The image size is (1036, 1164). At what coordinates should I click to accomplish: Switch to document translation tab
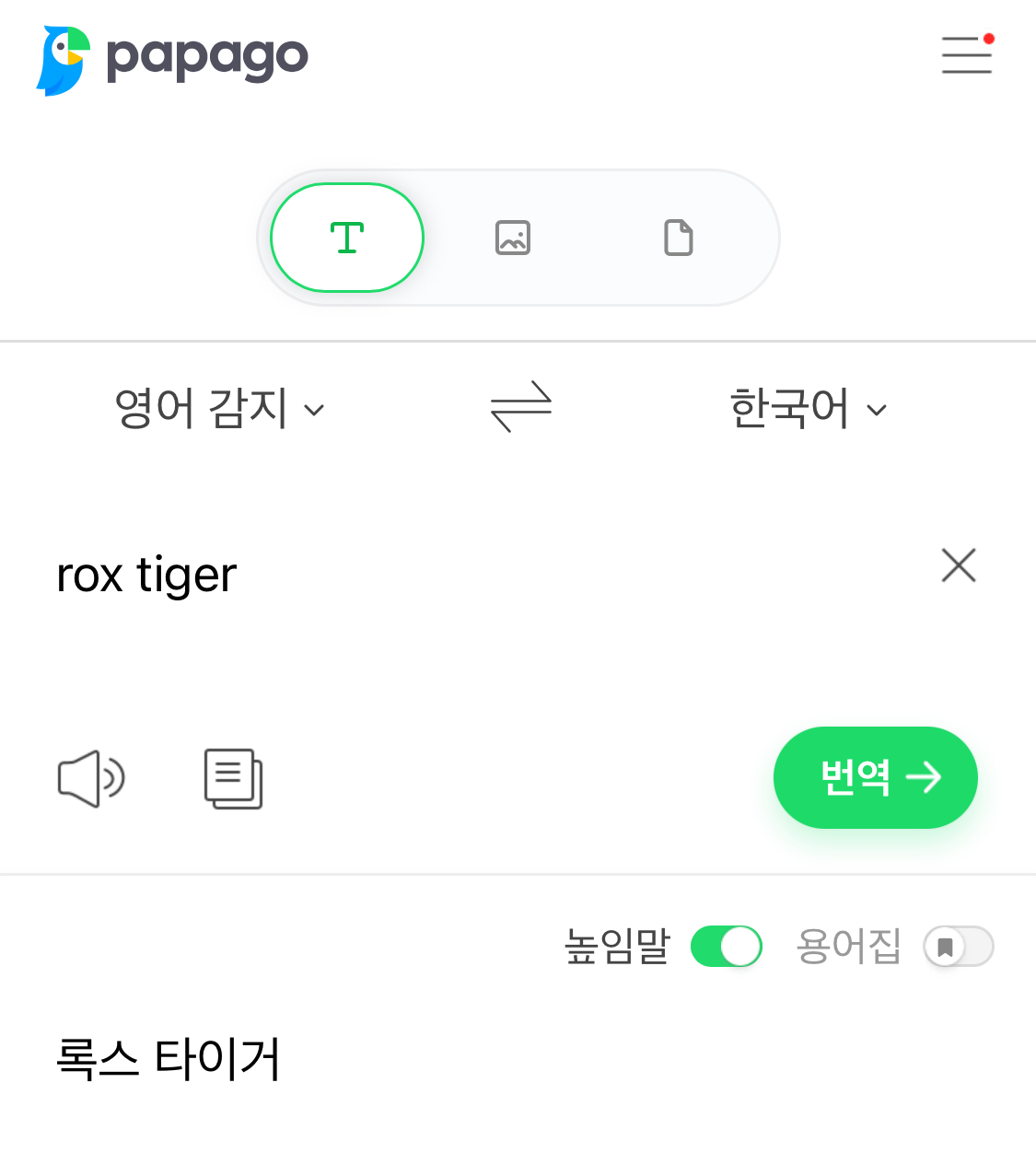(x=679, y=238)
